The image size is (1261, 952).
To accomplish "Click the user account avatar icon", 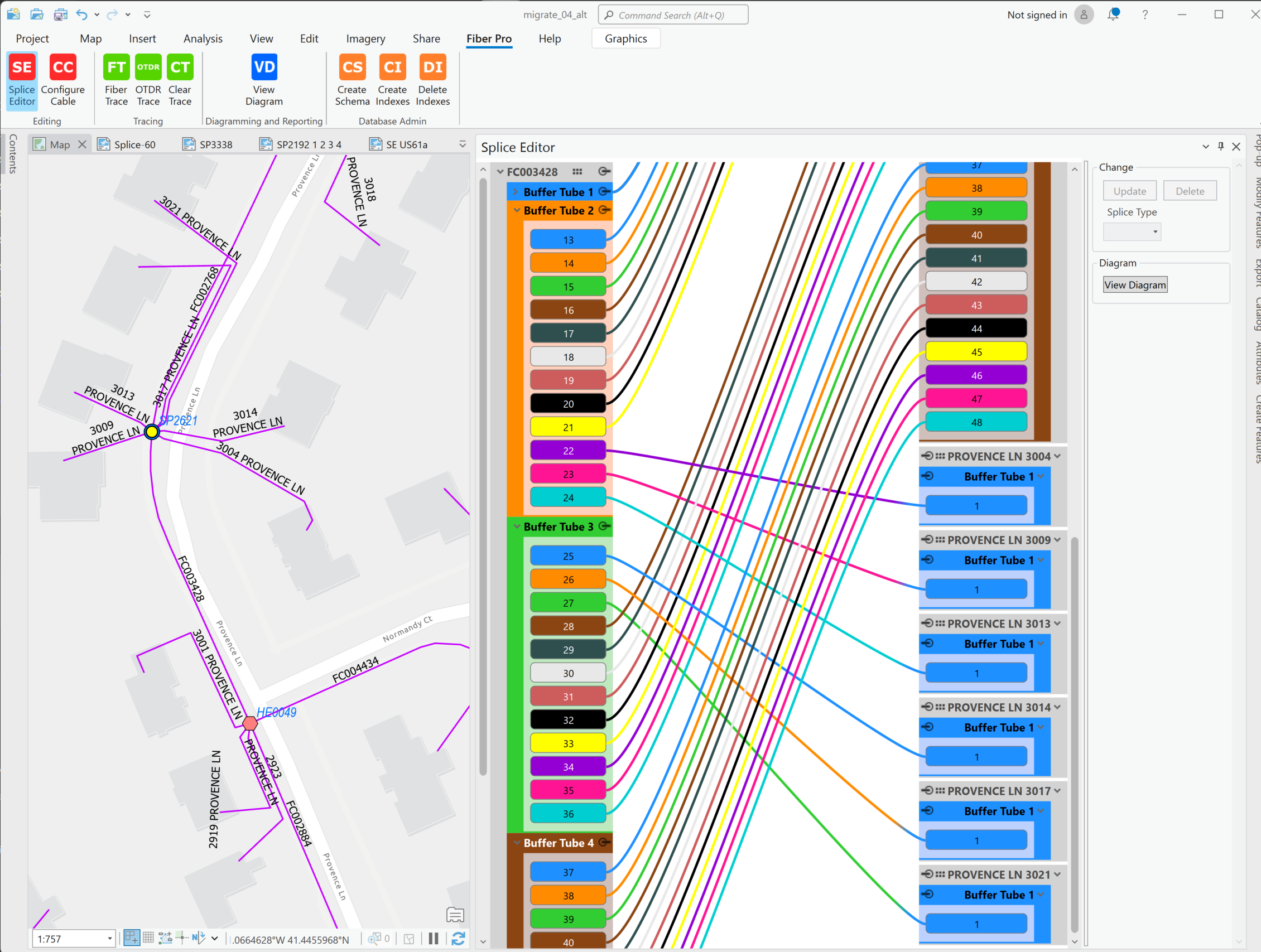I will (1084, 15).
